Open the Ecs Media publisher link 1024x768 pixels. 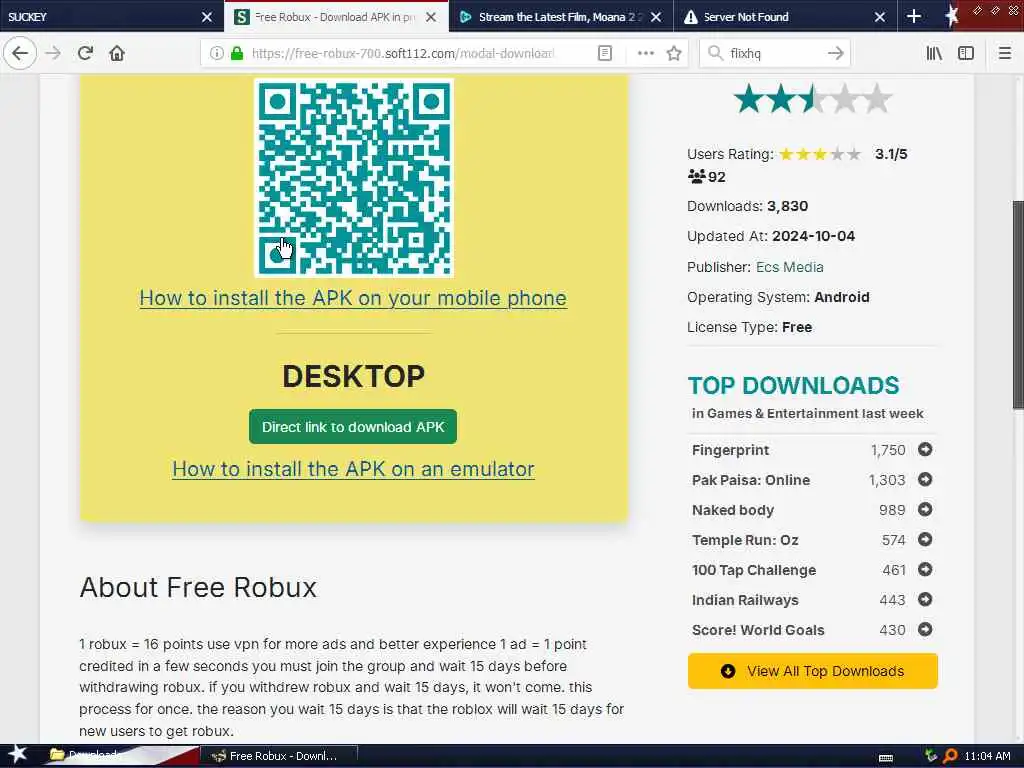click(x=789, y=267)
